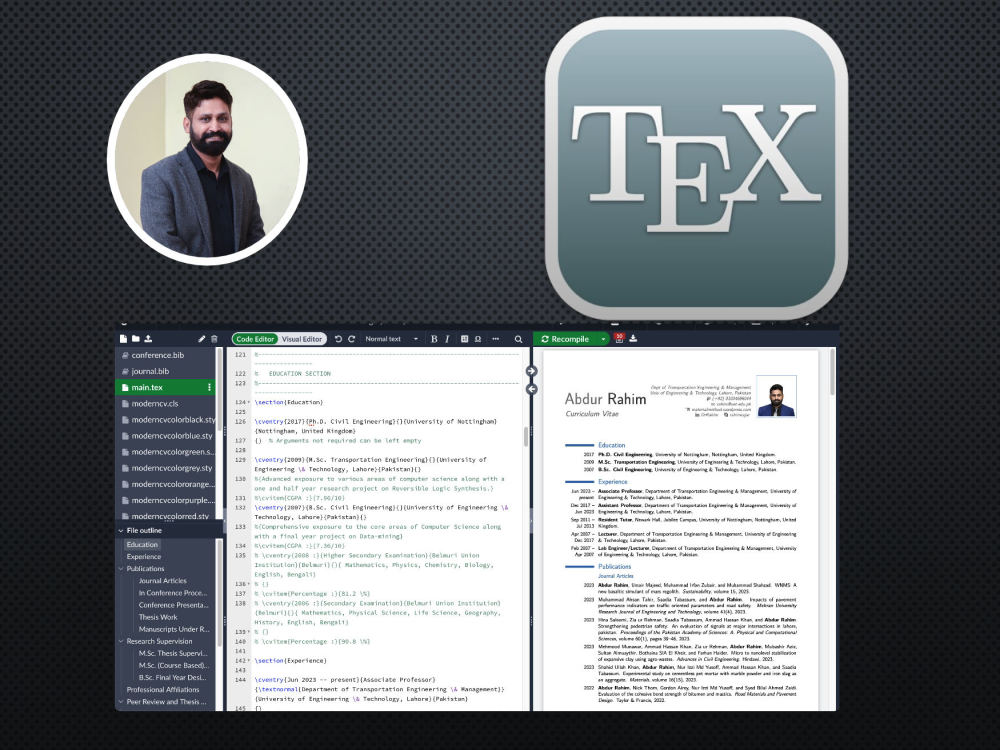
Task: Toggle italic formatting
Action: pos(447,339)
